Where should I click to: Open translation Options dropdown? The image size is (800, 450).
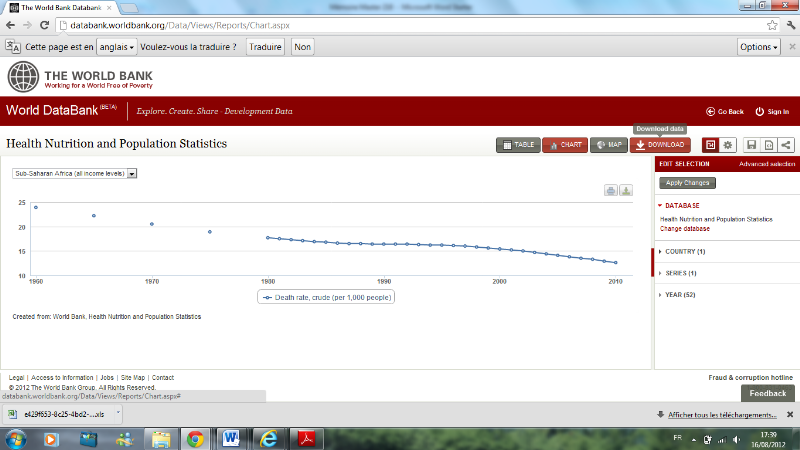pos(759,46)
